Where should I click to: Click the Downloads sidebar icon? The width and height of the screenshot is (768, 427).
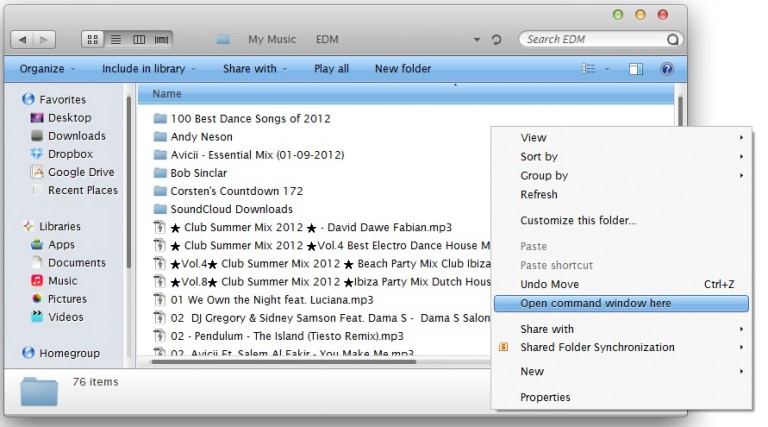coord(37,136)
